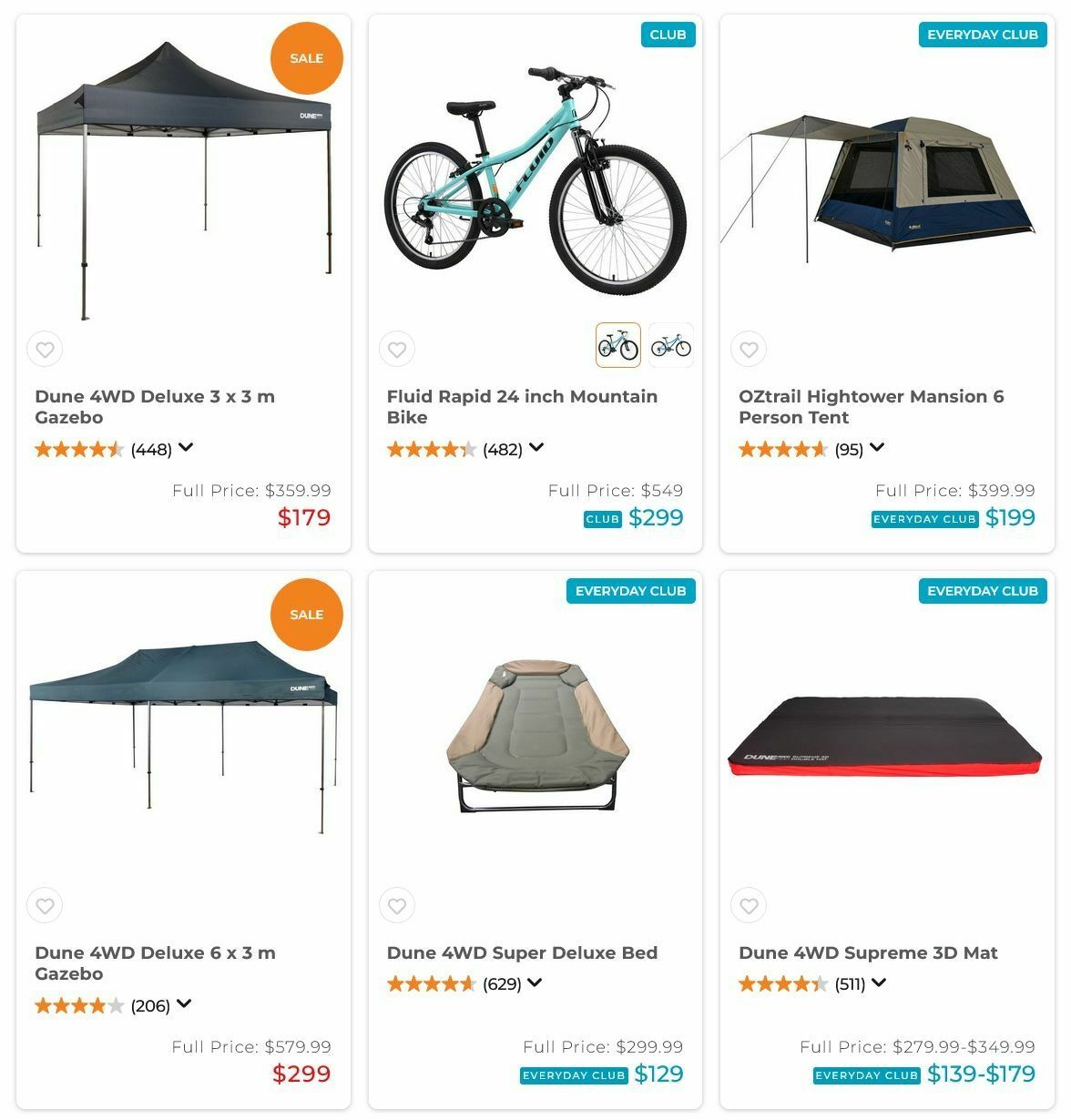The height and width of the screenshot is (1120, 1071).
Task: Expand ratings for Dune 3 x 3 m Gazebo
Action: tap(186, 447)
